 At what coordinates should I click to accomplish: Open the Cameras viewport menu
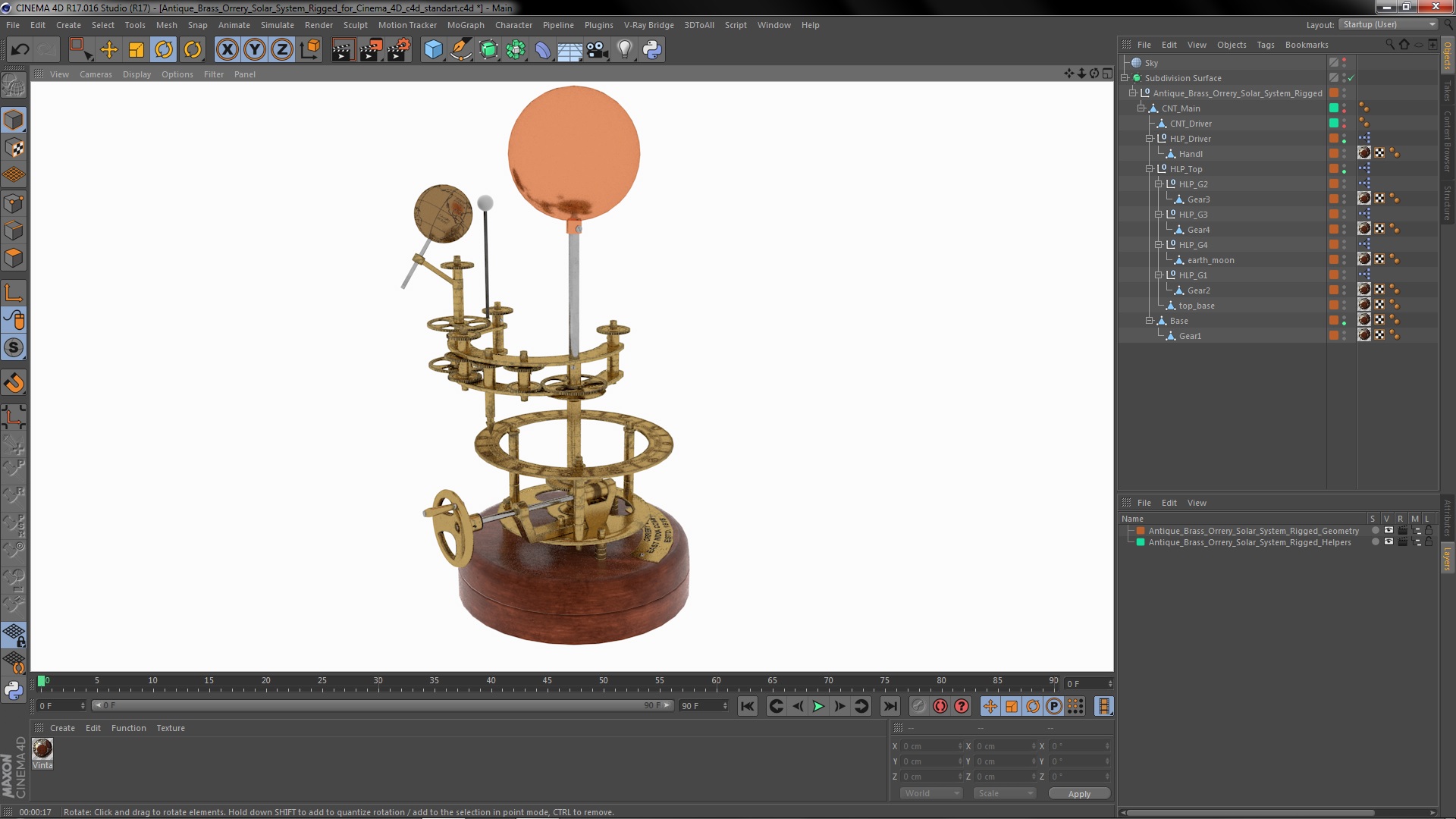[x=96, y=74]
